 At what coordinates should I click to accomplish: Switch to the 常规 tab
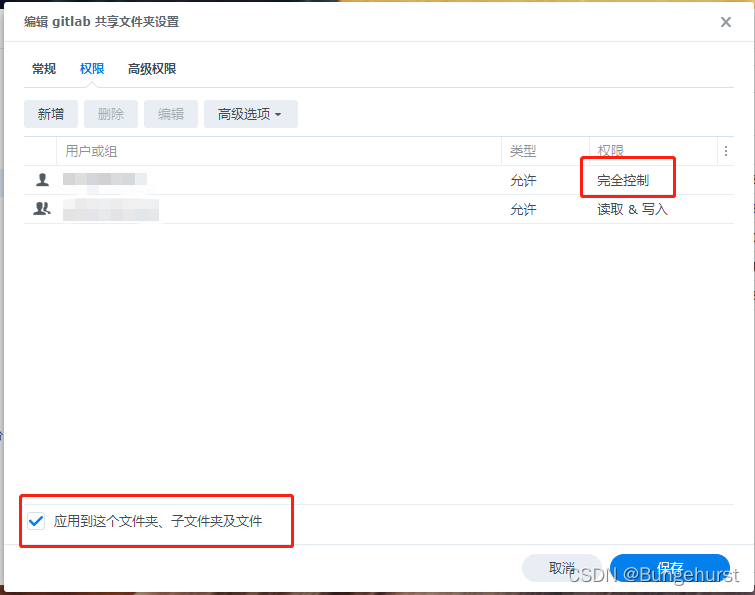(44, 69)
